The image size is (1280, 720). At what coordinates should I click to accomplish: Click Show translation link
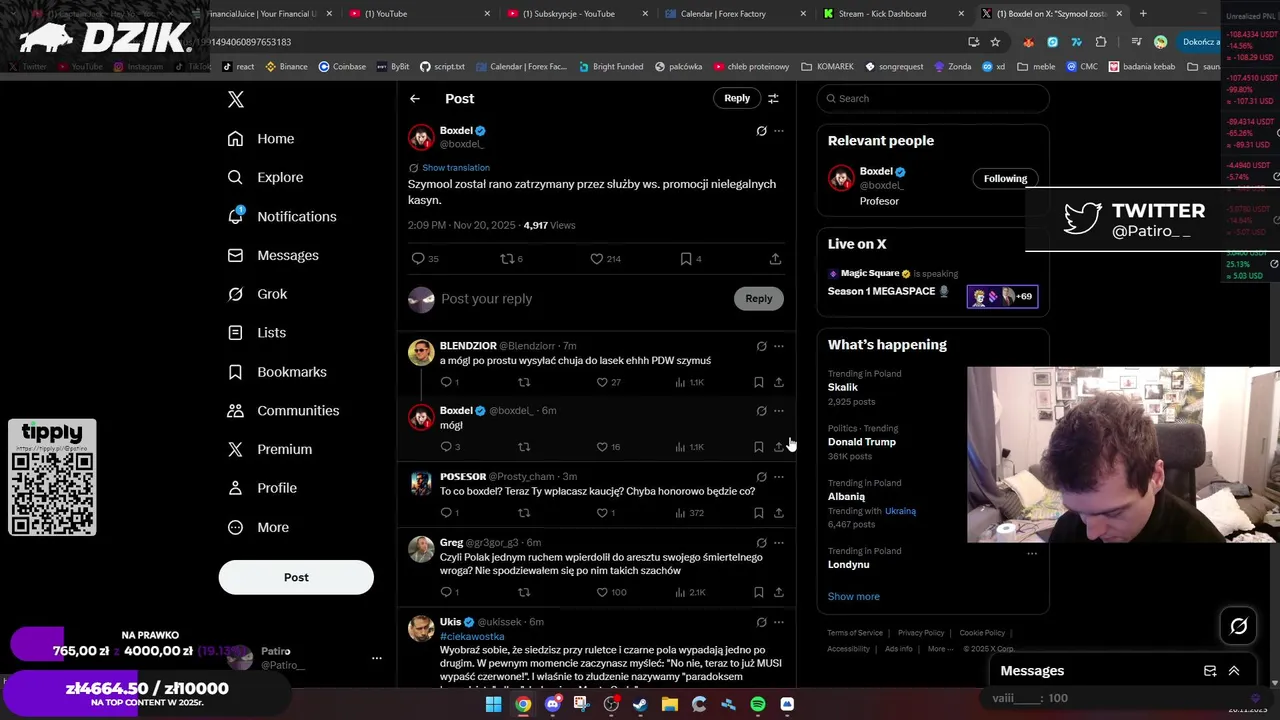coord(456,168)
